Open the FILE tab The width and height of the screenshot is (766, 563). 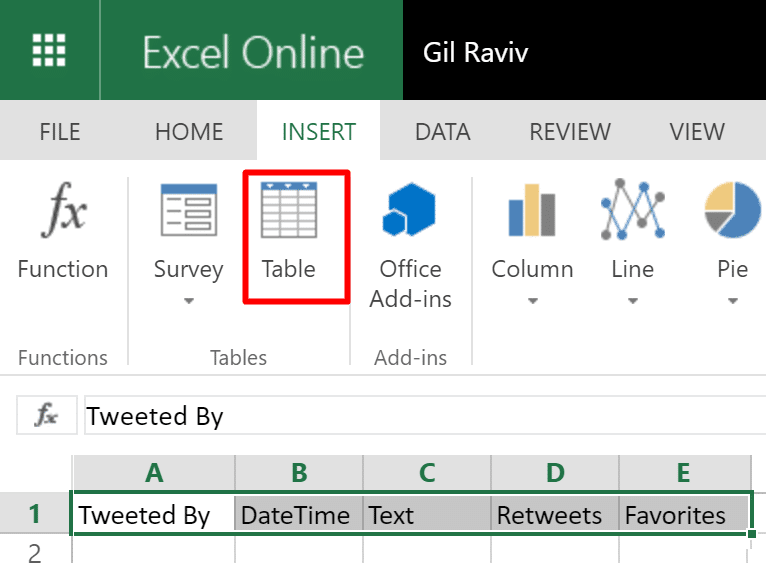(x=60, y=131)
